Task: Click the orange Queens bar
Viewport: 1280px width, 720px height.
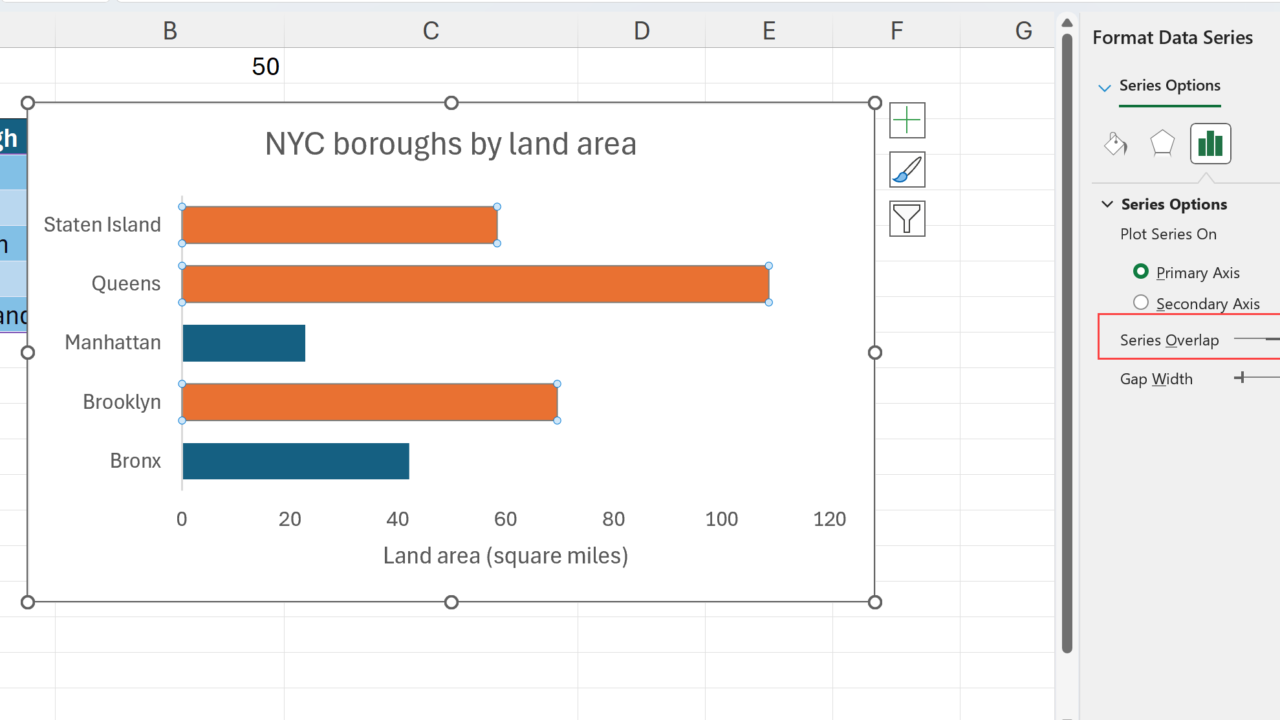Action: point(475,284)
